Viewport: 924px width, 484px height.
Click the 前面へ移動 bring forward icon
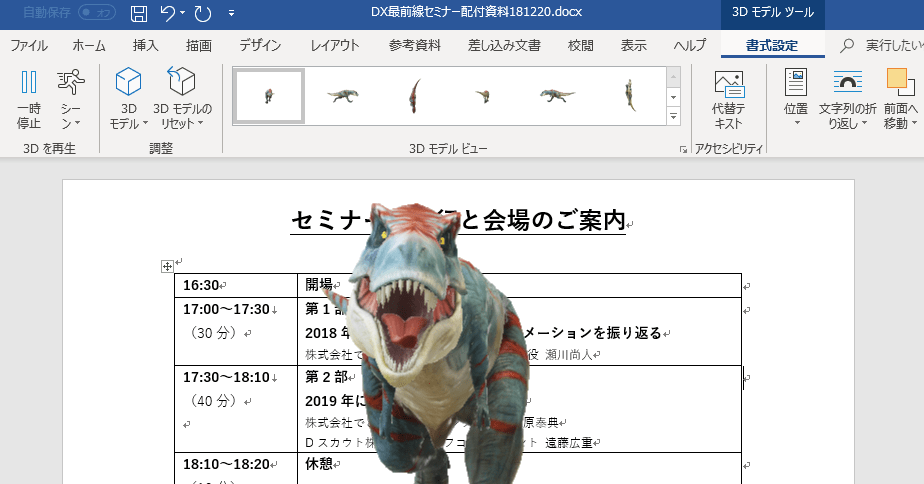[x=900, y=82]
